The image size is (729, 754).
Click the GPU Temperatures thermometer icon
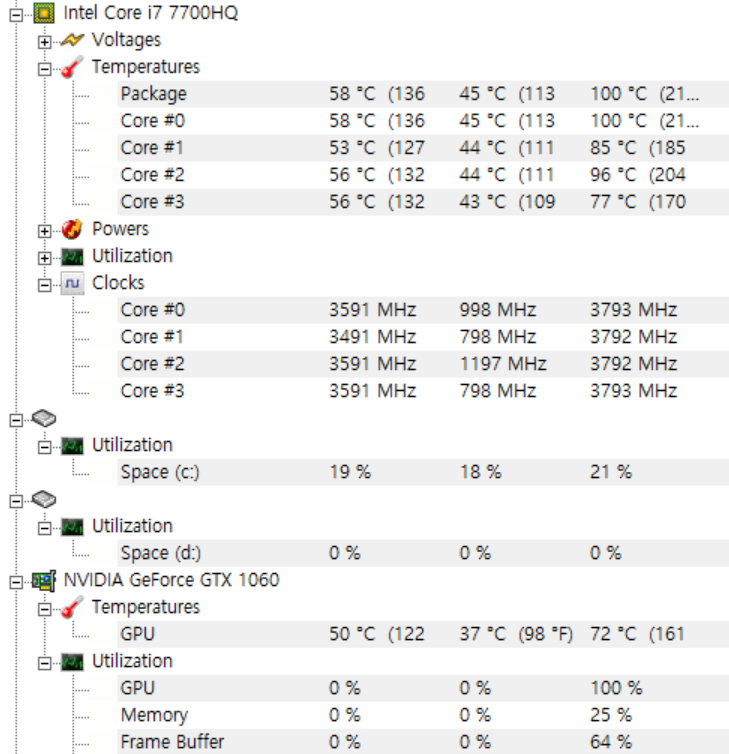tap(72, 607)
